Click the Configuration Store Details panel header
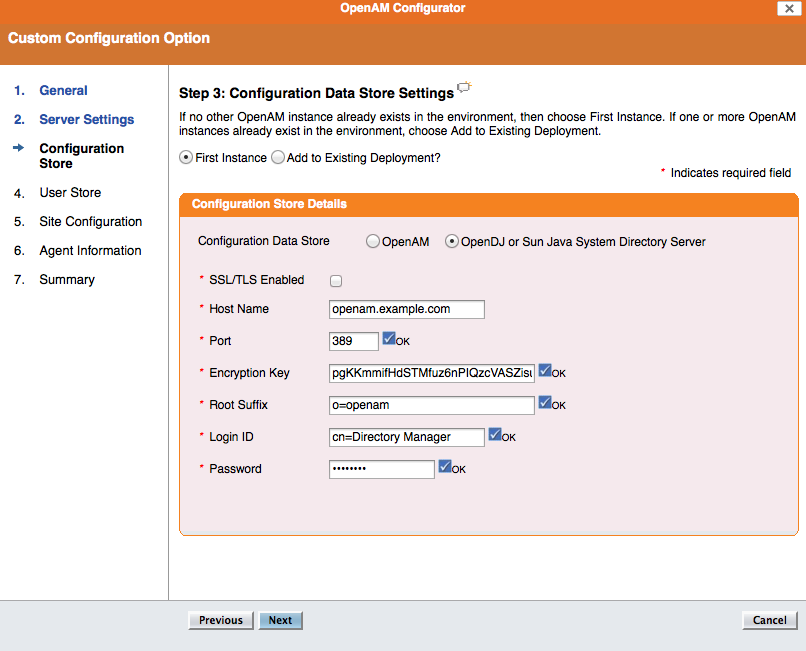The height and width of the screenshot is (651, 806). (488, 205)
